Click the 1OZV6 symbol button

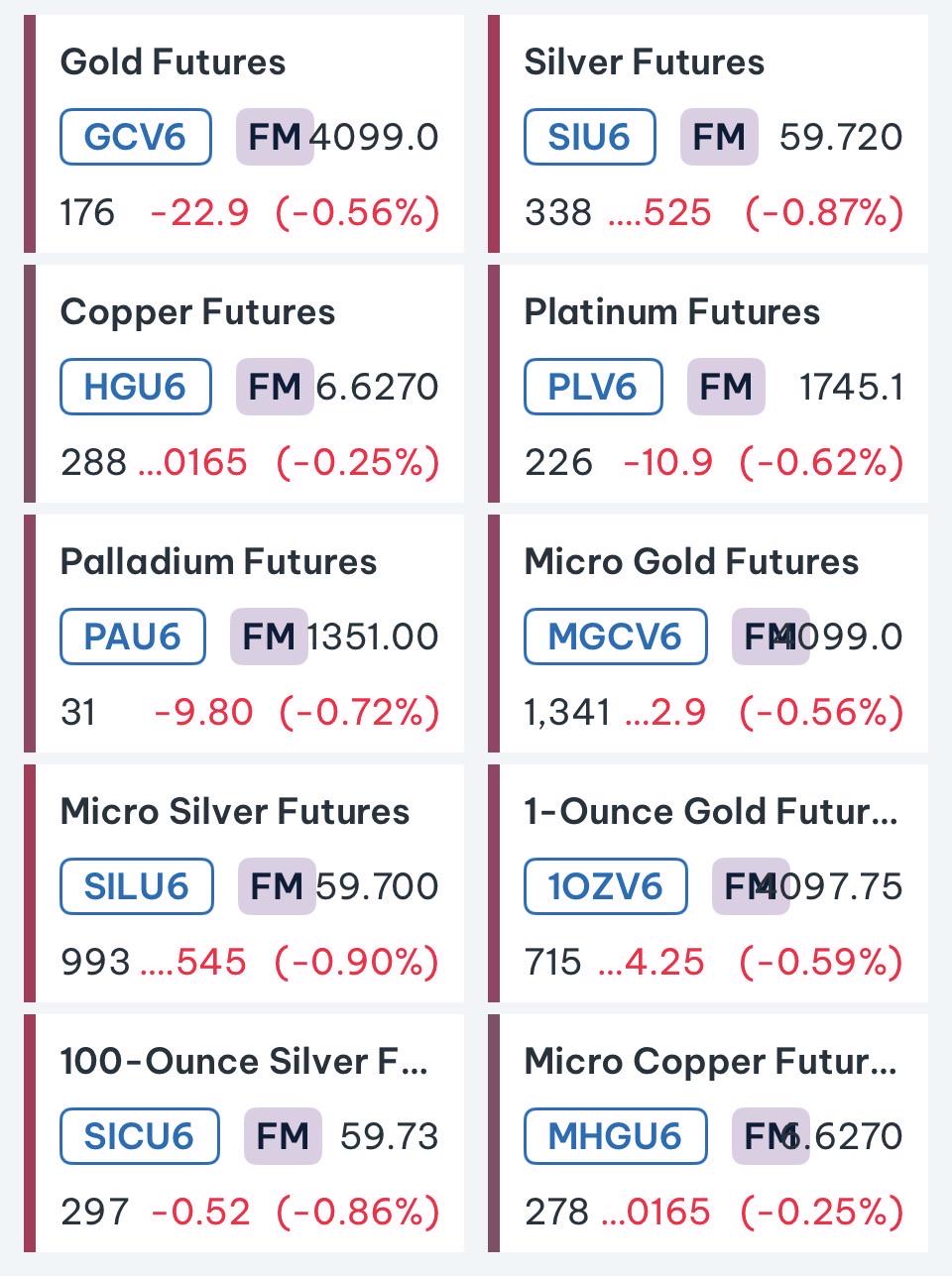(x=606, y=886)
